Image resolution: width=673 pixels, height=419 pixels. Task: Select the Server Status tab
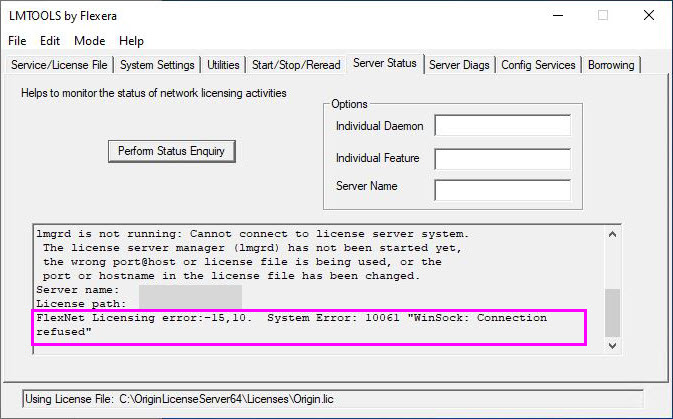pyautogui.click(x=384, y=64)
